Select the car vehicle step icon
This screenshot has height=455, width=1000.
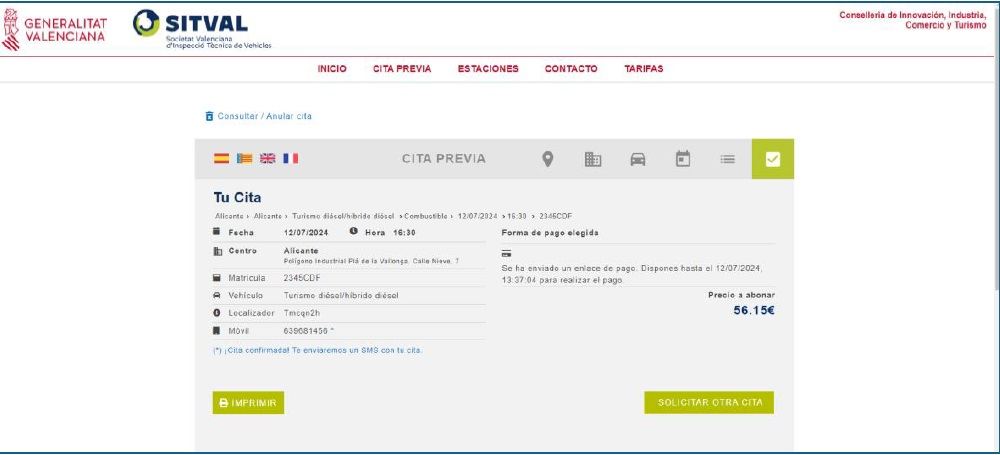click(638, 159)
